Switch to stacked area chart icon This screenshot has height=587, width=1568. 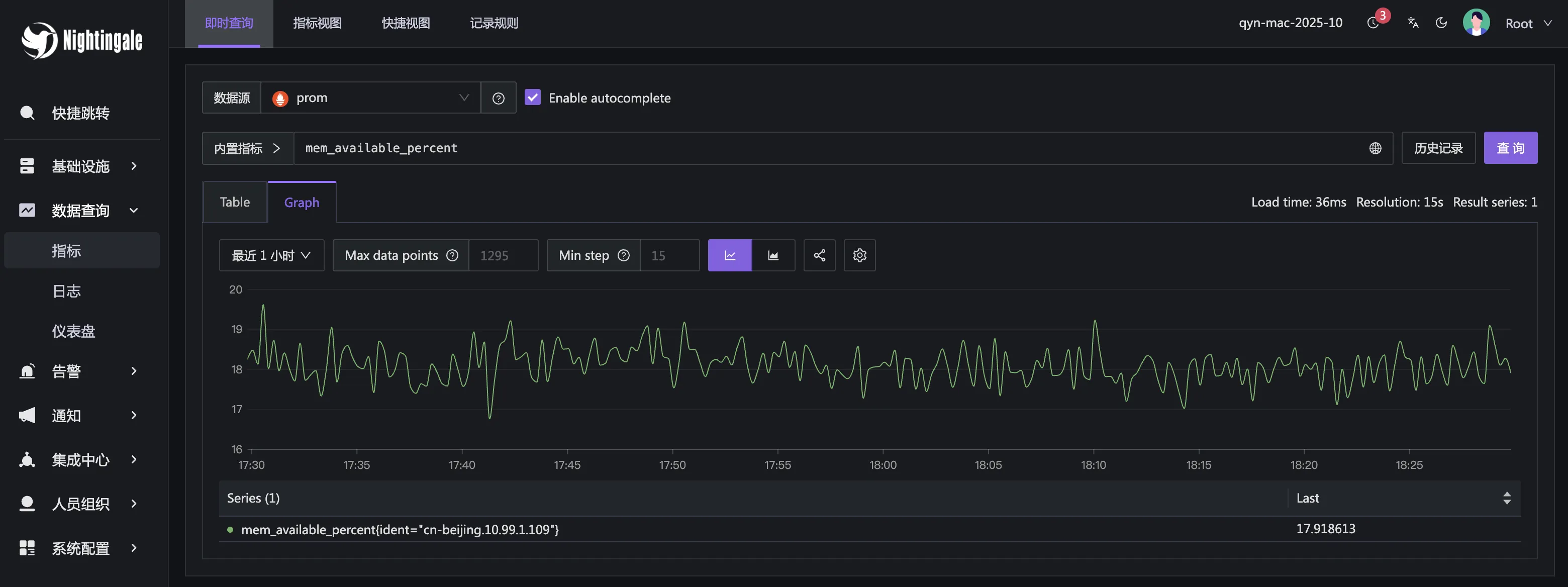772,255
